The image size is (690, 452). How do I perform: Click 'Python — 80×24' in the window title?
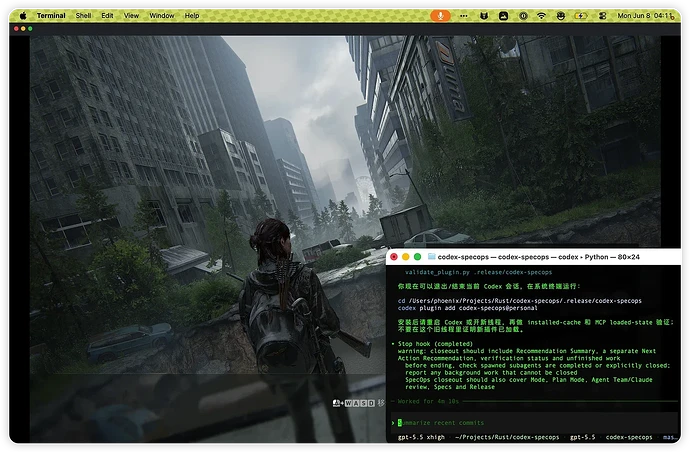(x=612, y=257)
